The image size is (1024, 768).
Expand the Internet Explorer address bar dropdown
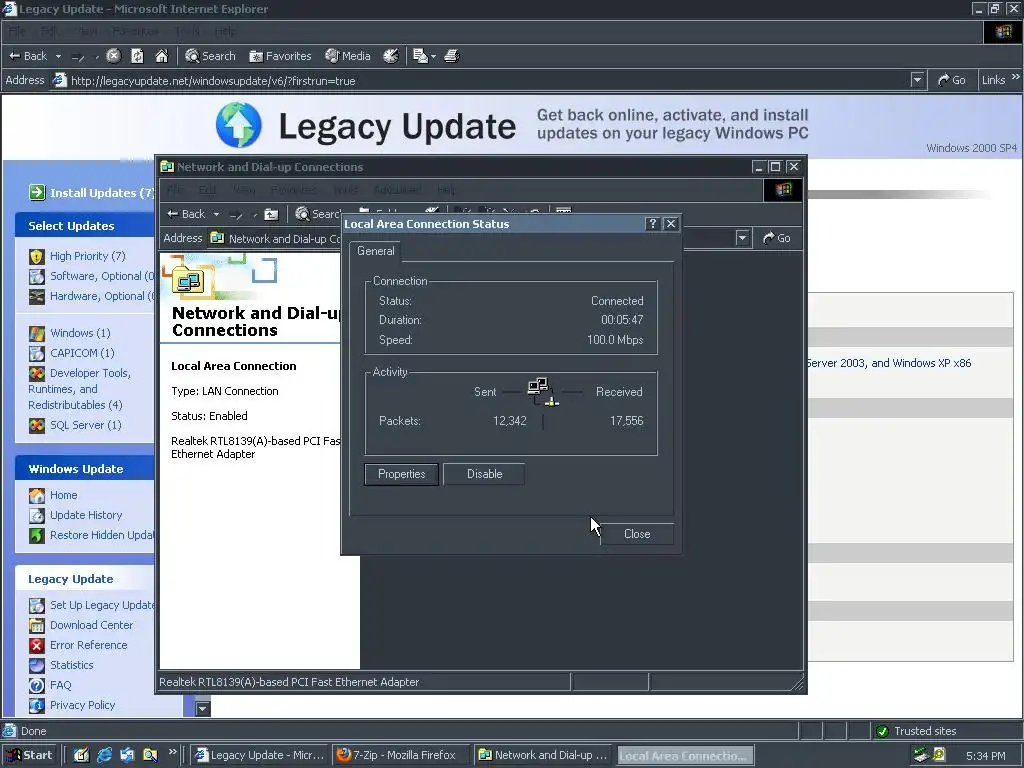[x=918, y=80]
